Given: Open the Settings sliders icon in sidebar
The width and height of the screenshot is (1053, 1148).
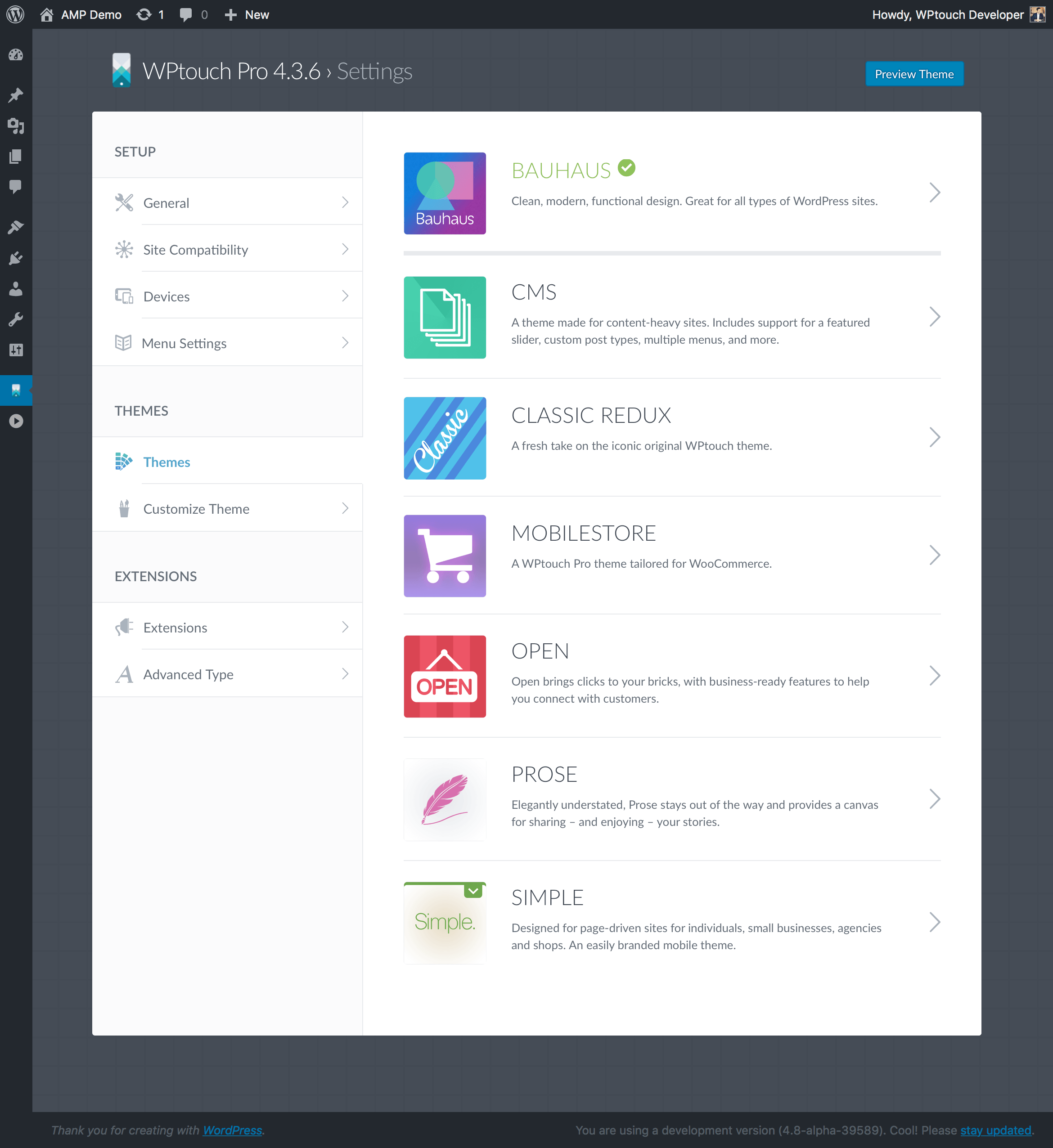Looking at the screenshot, I should 16,350.
